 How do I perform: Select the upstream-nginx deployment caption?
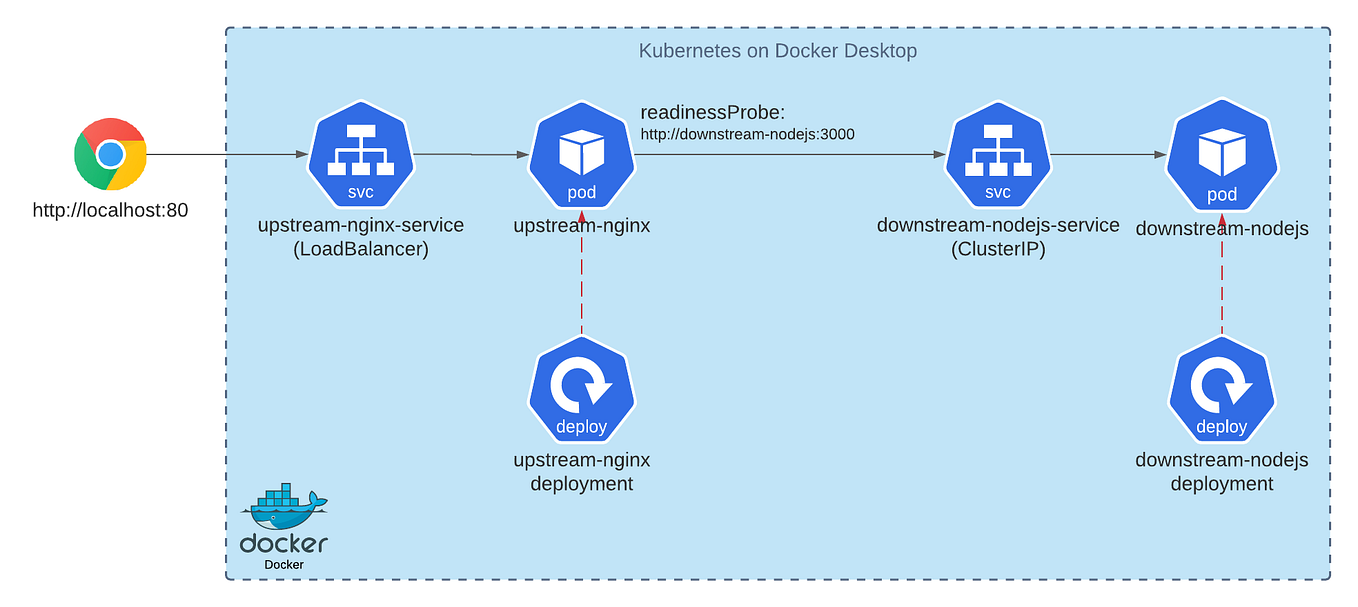click(581, 471)
